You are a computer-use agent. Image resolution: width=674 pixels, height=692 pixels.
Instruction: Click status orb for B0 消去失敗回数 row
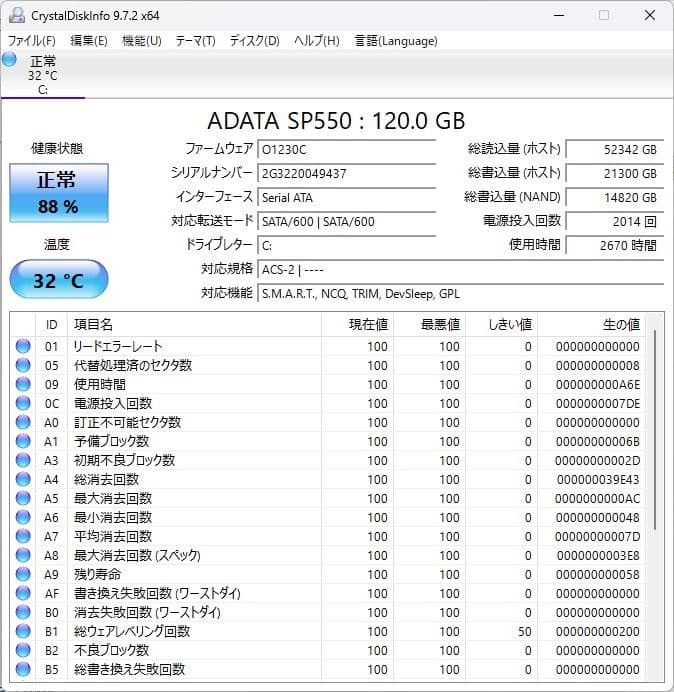23,612
